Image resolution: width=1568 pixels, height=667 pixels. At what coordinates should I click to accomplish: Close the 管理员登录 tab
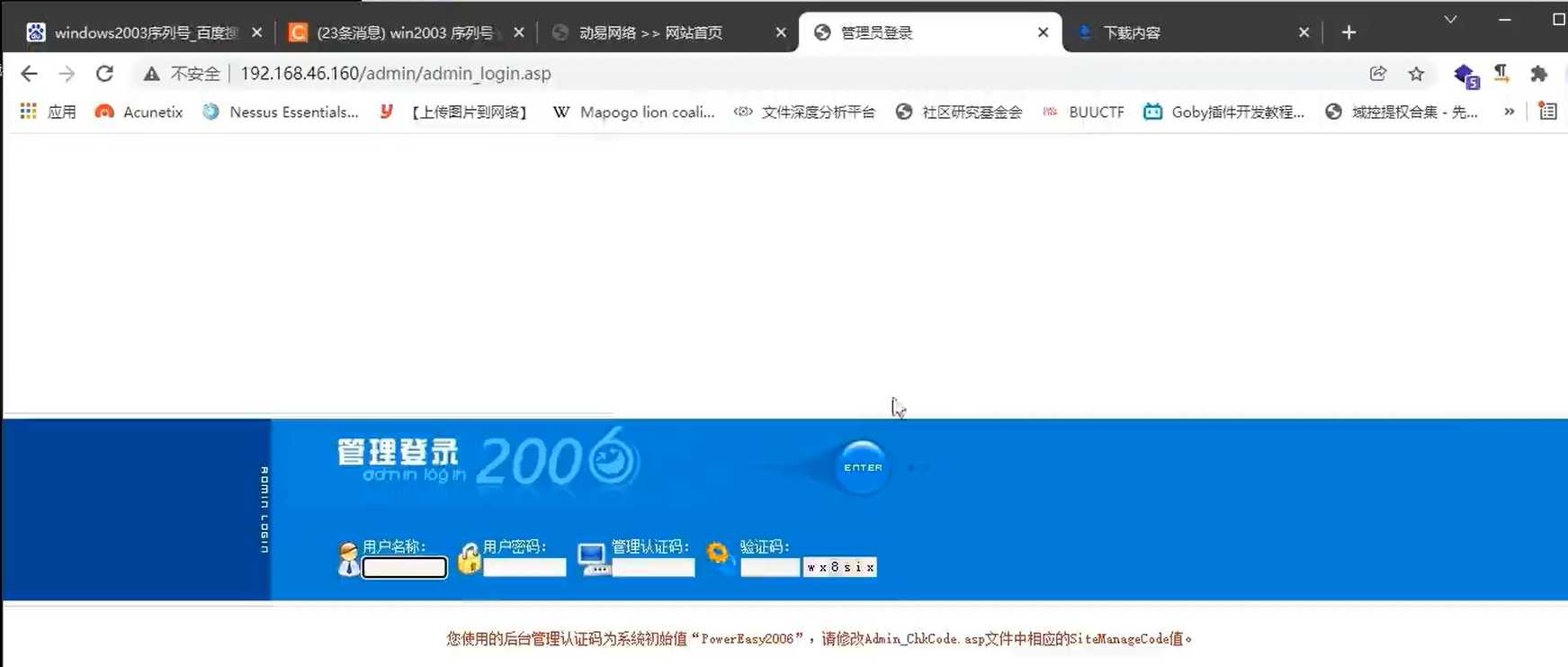(x=1043, y=32)
